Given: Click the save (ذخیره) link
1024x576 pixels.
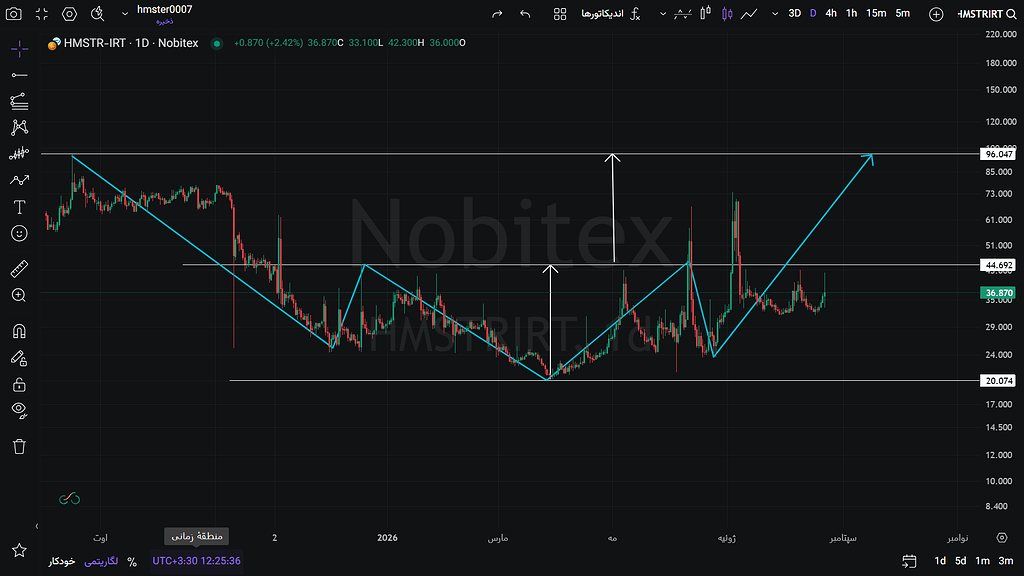Looking at the screenshot, I should pos(165,22).
